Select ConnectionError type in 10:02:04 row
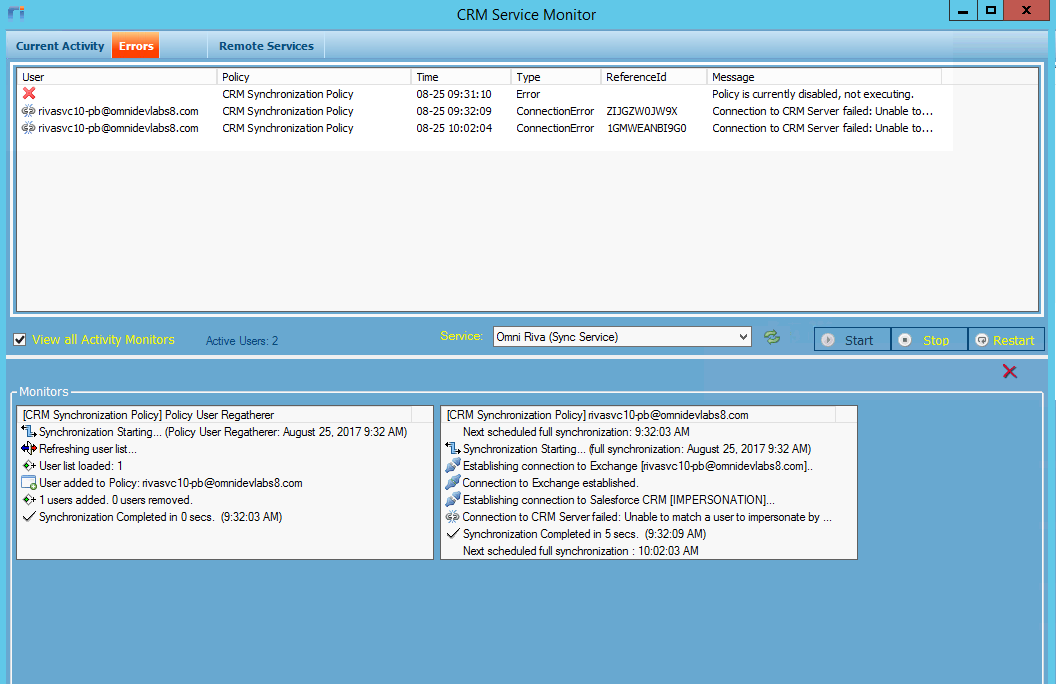 (555, 128)
